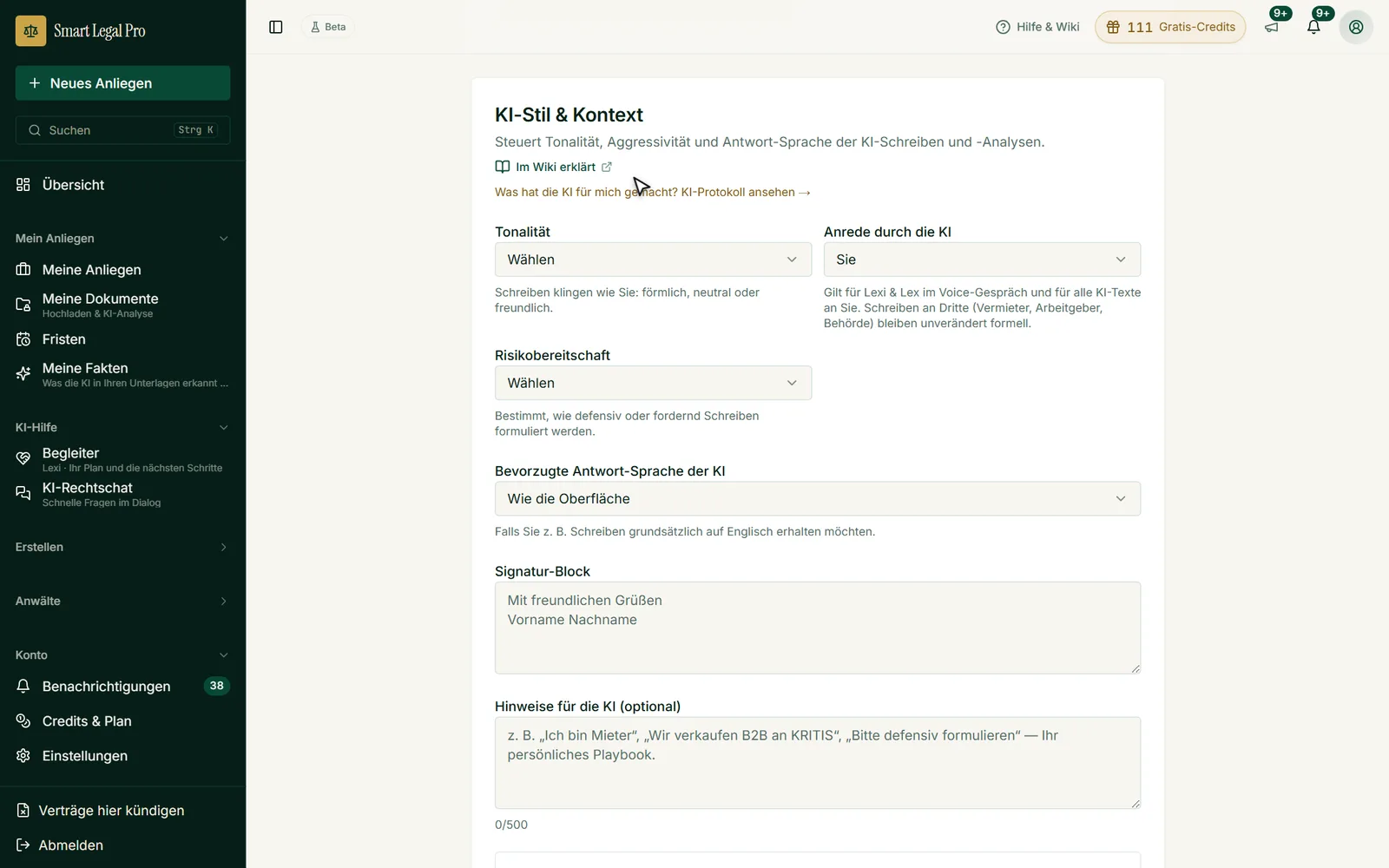The width and height of the screenshot is (1389, 868).
Task: Click the Credits & Plan coins icon
Action: pyautogui.click(x=23, y=721)
